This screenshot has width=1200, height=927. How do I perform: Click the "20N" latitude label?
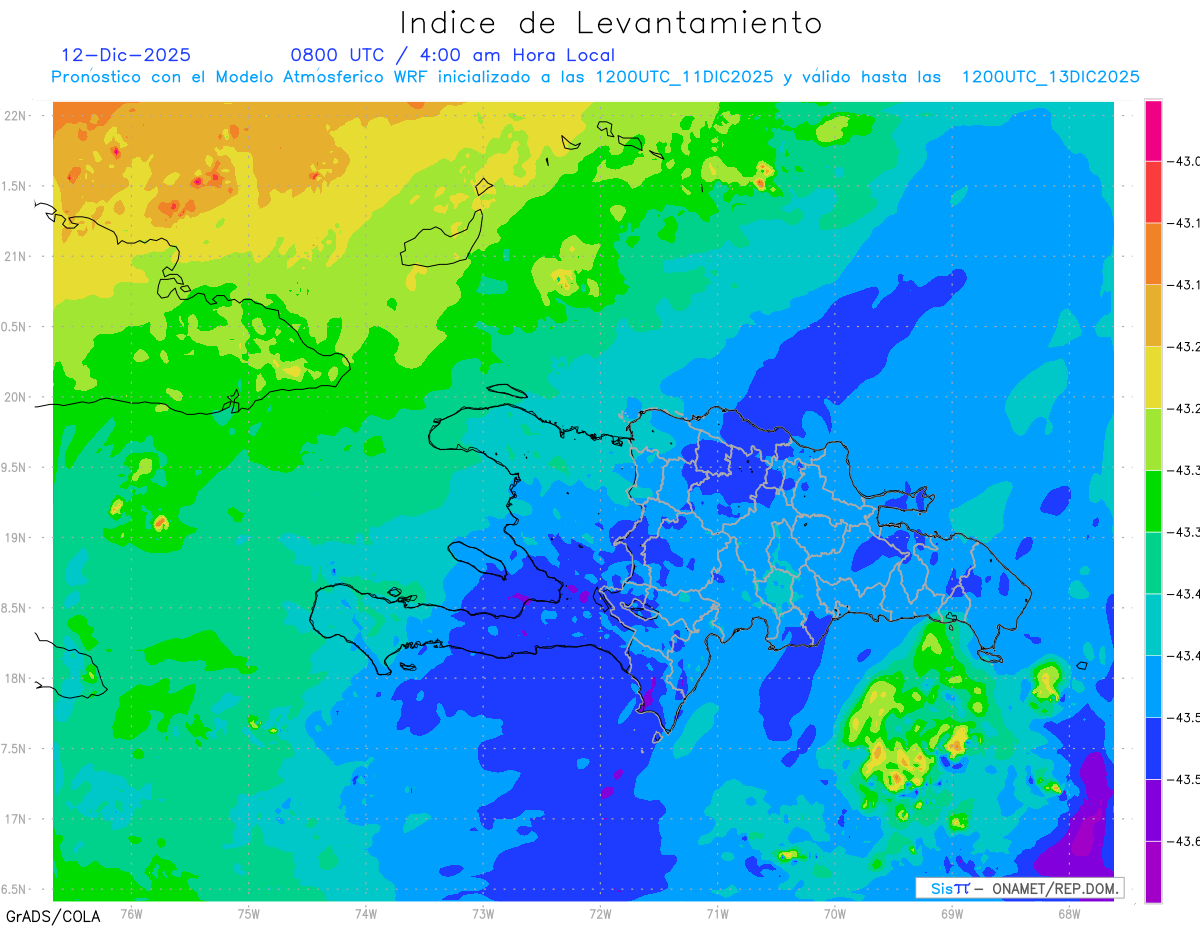15,397
